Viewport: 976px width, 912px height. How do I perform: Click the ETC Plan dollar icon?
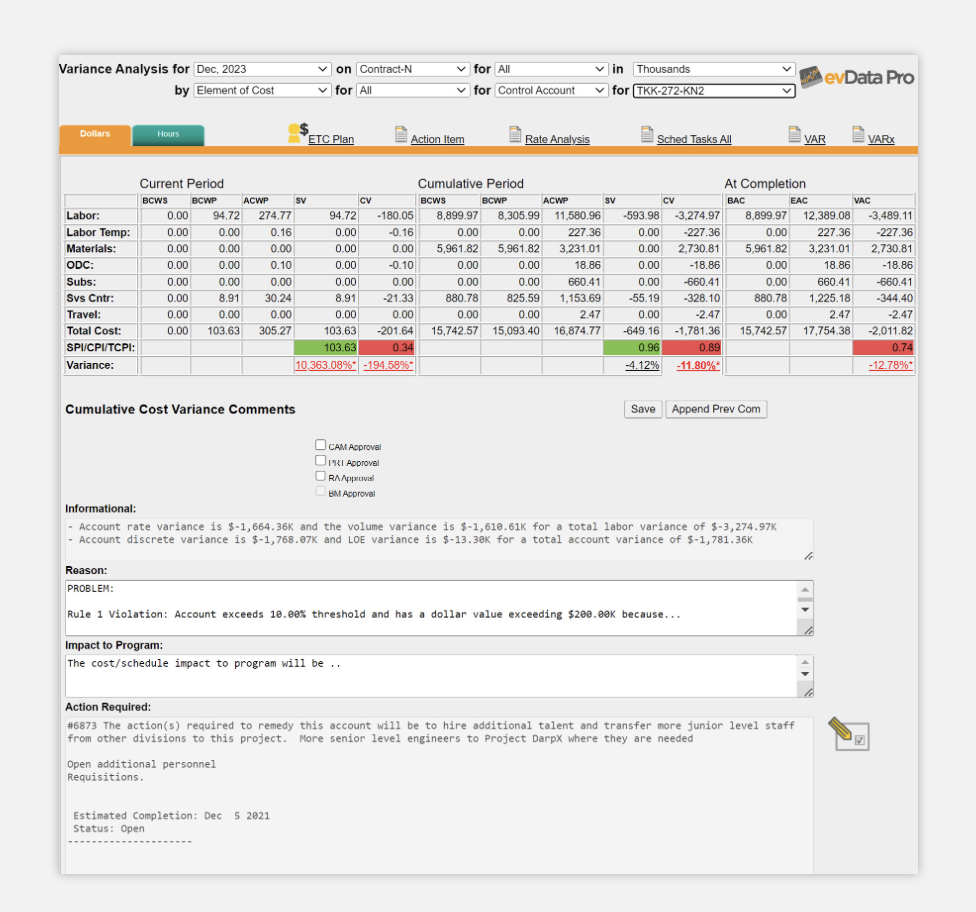click(x=298, y=133)
